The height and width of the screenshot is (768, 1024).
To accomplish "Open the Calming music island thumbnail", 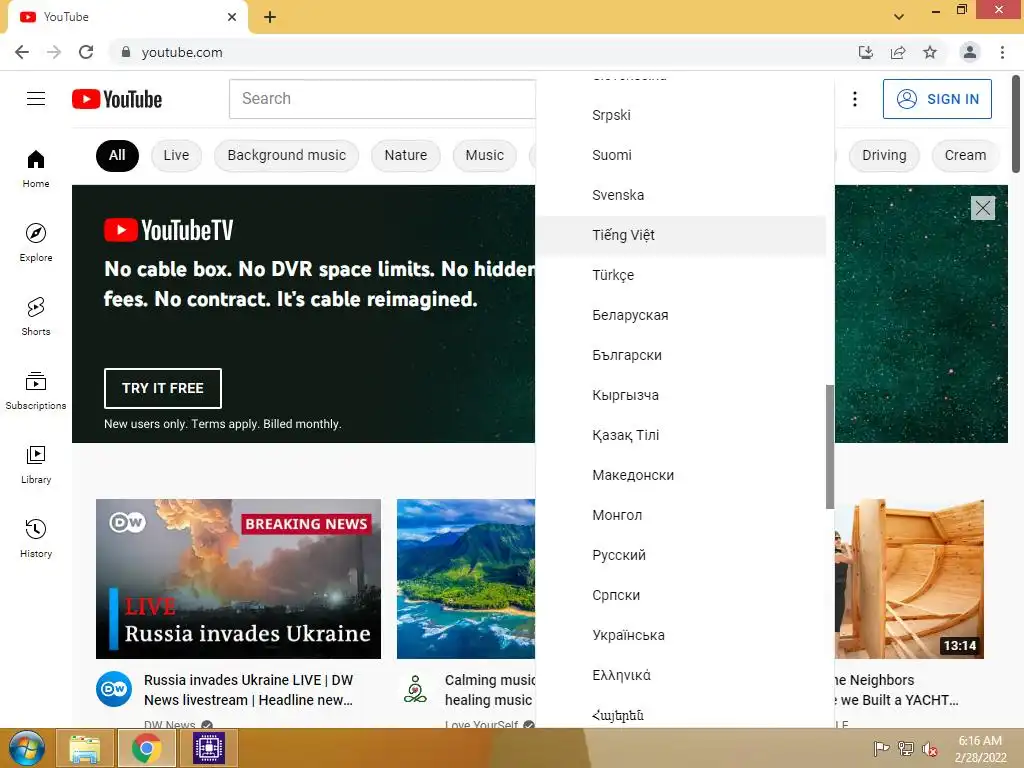I will 466,579.
